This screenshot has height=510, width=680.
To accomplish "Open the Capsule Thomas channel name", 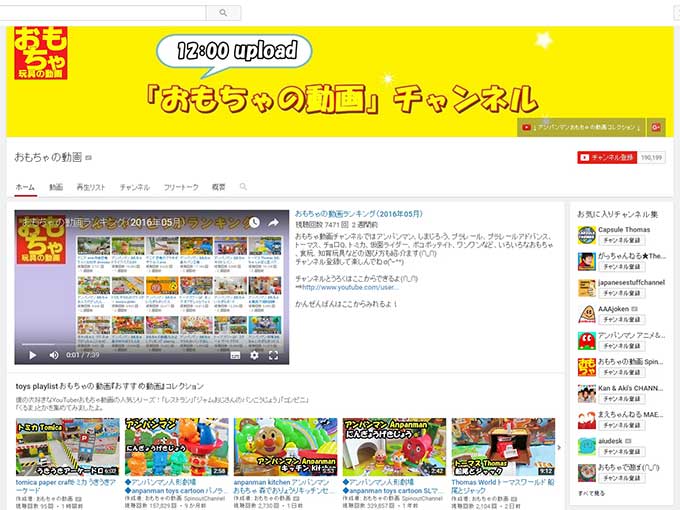I will [624, 229].
